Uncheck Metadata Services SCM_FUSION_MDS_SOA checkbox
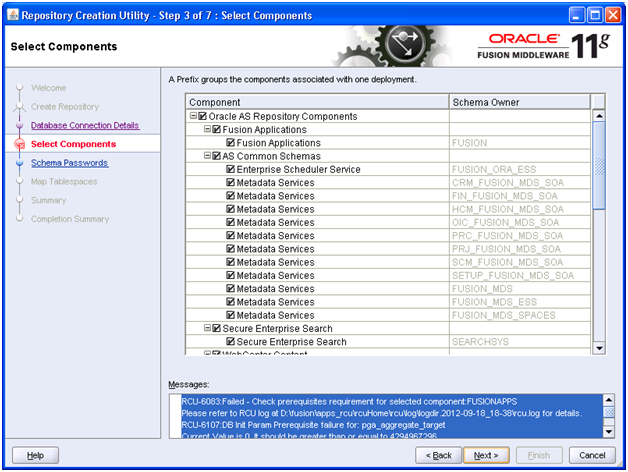This screenshot has height=472, width=628. [230, 262]
